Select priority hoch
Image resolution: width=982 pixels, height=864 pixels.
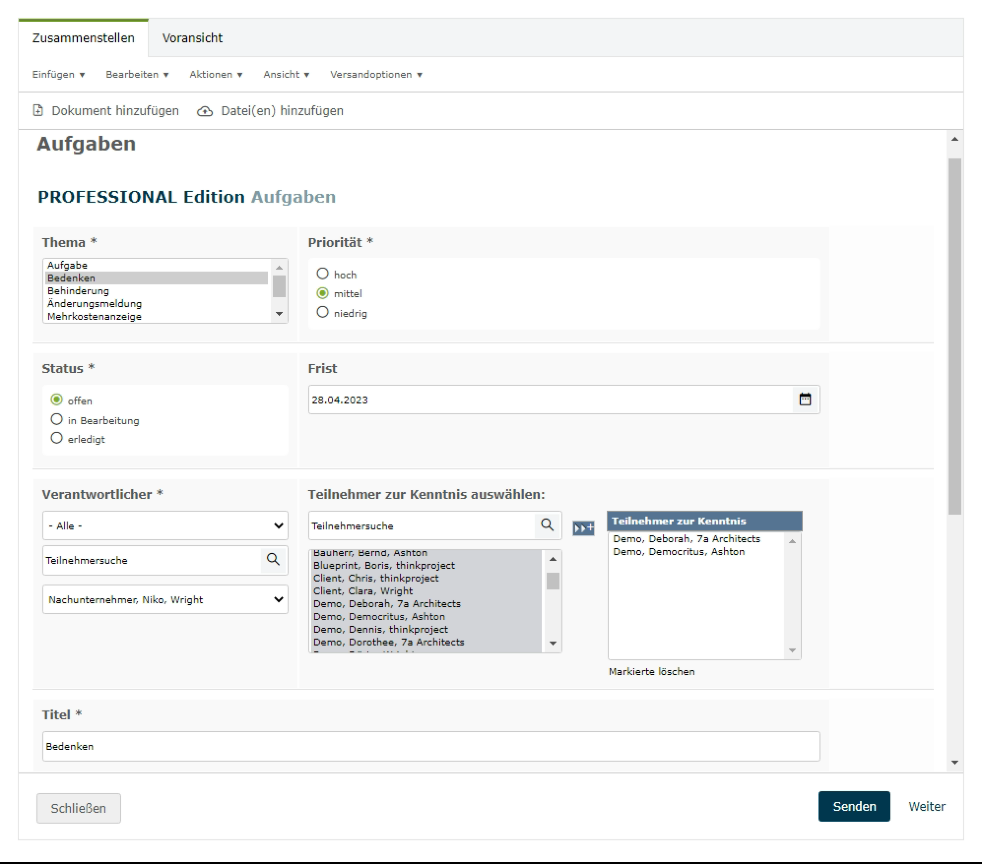coord(323,274)
